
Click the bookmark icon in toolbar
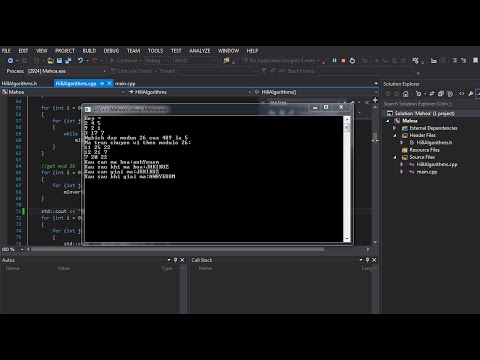475,60
